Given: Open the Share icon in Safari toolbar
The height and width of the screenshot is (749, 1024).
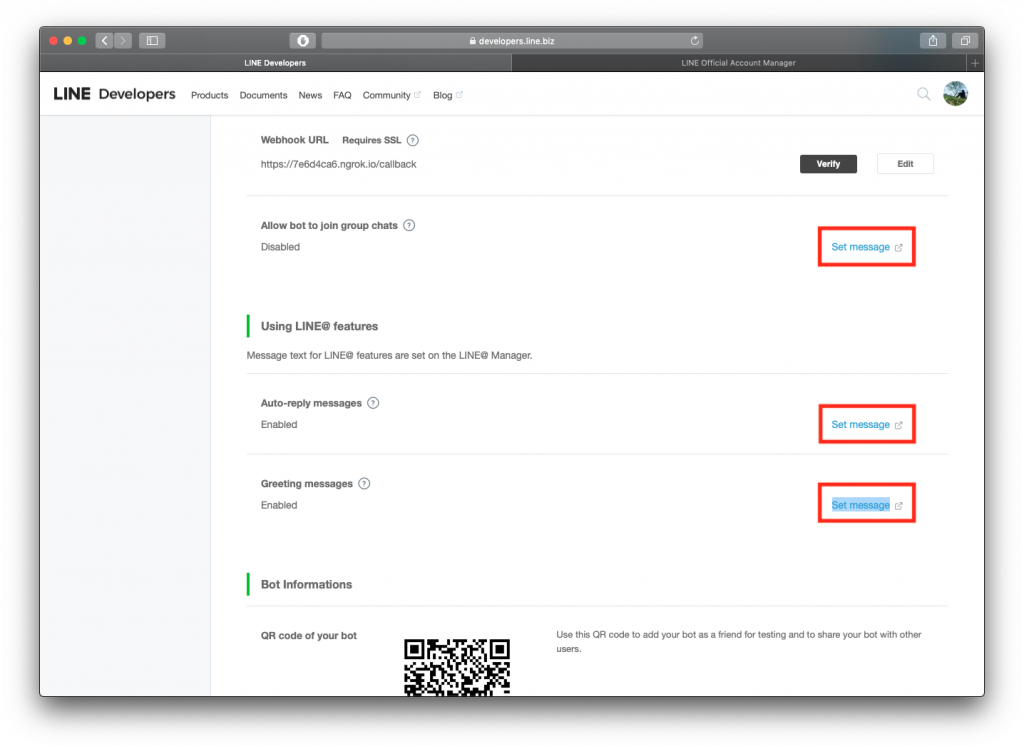Looking at the screenshot, I should 933,40.
